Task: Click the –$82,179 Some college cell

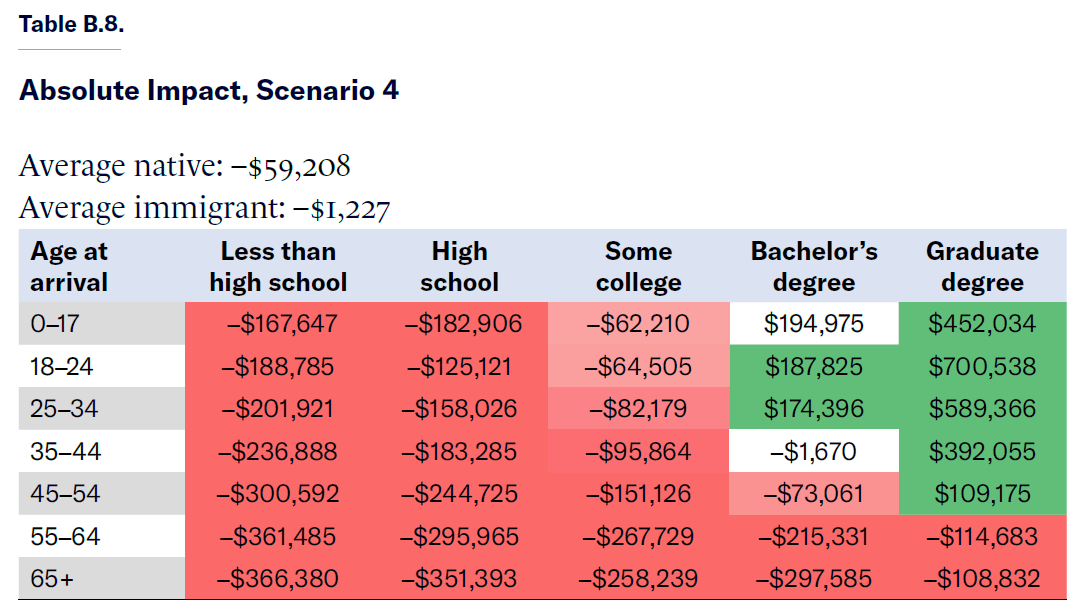Action: [638, 409]
